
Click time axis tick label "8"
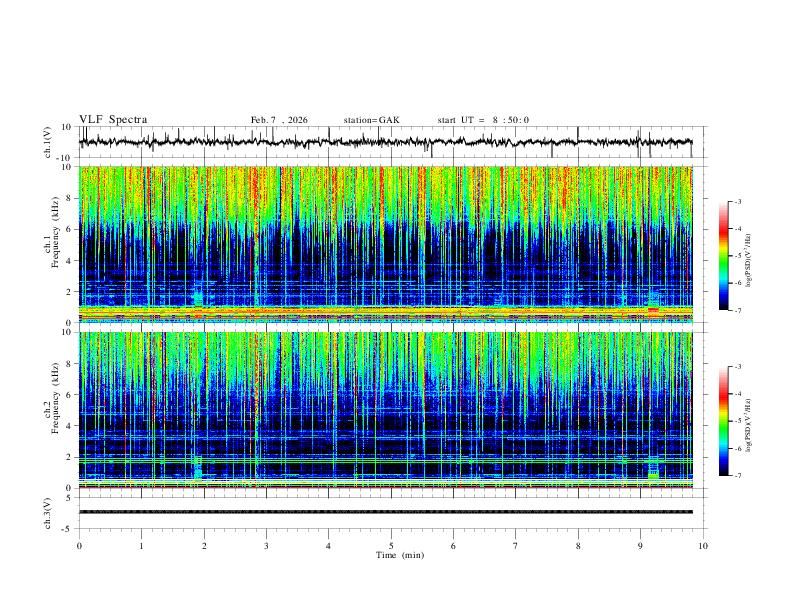(x=578, y=546)
